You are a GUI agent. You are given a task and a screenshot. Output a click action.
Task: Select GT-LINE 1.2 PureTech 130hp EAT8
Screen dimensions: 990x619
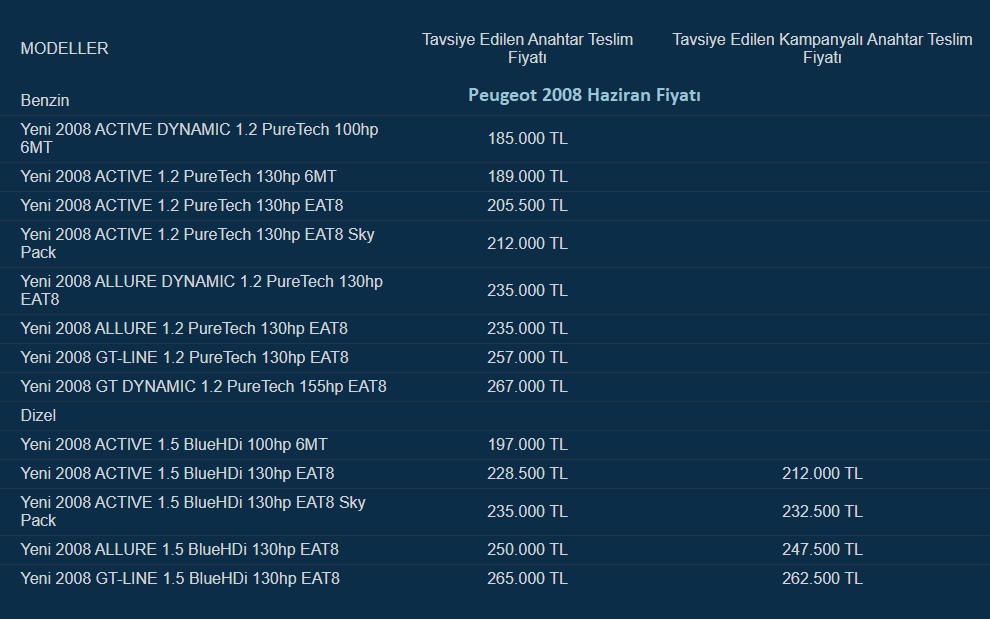pyautogui.click(x=184, y=358)
